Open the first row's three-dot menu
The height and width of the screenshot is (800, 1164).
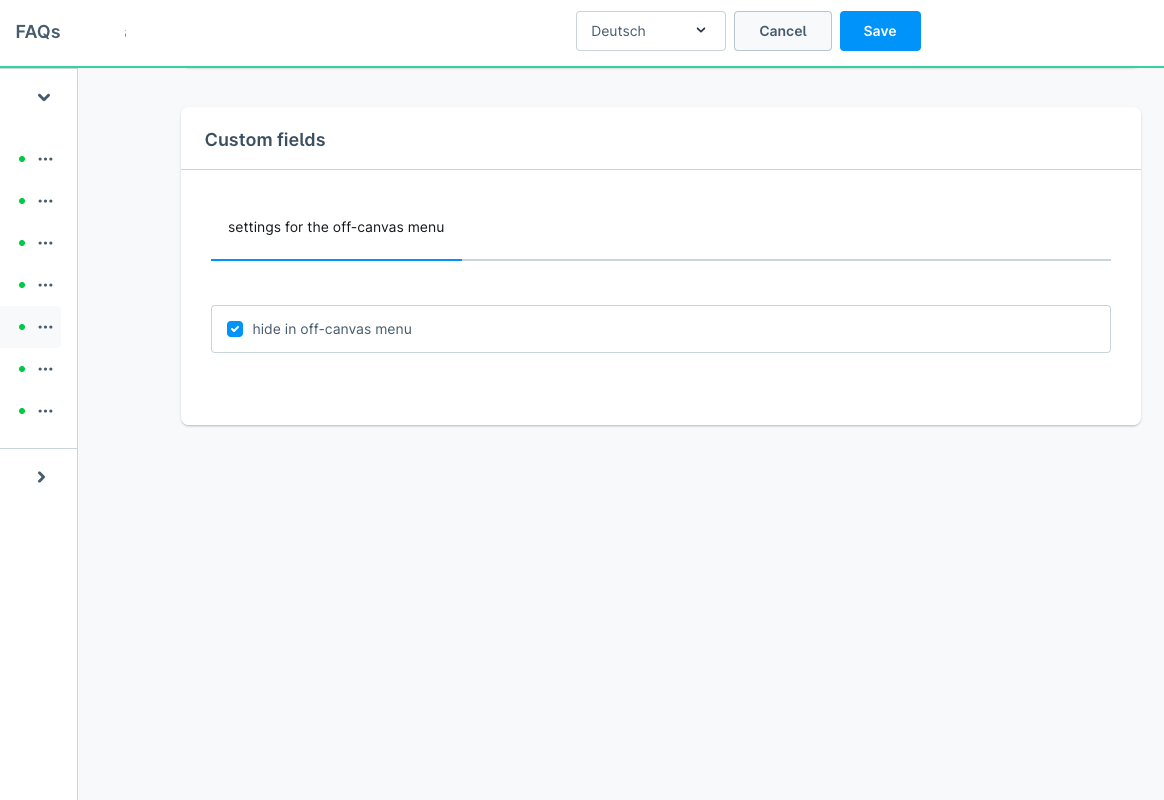[45, 159]
